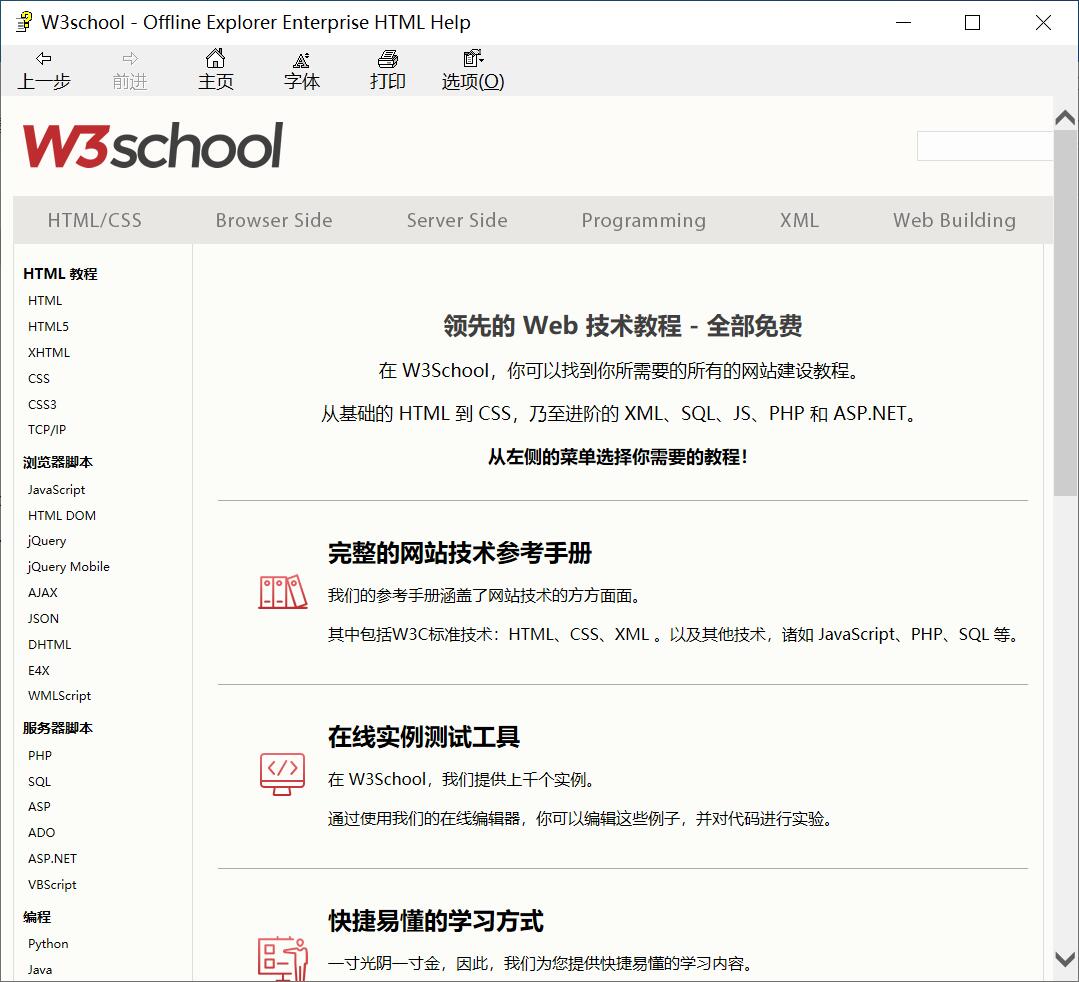Click the 服务器脚本 sidebar heading
The width and height of the screenshot is (1079, 982).
58,728
